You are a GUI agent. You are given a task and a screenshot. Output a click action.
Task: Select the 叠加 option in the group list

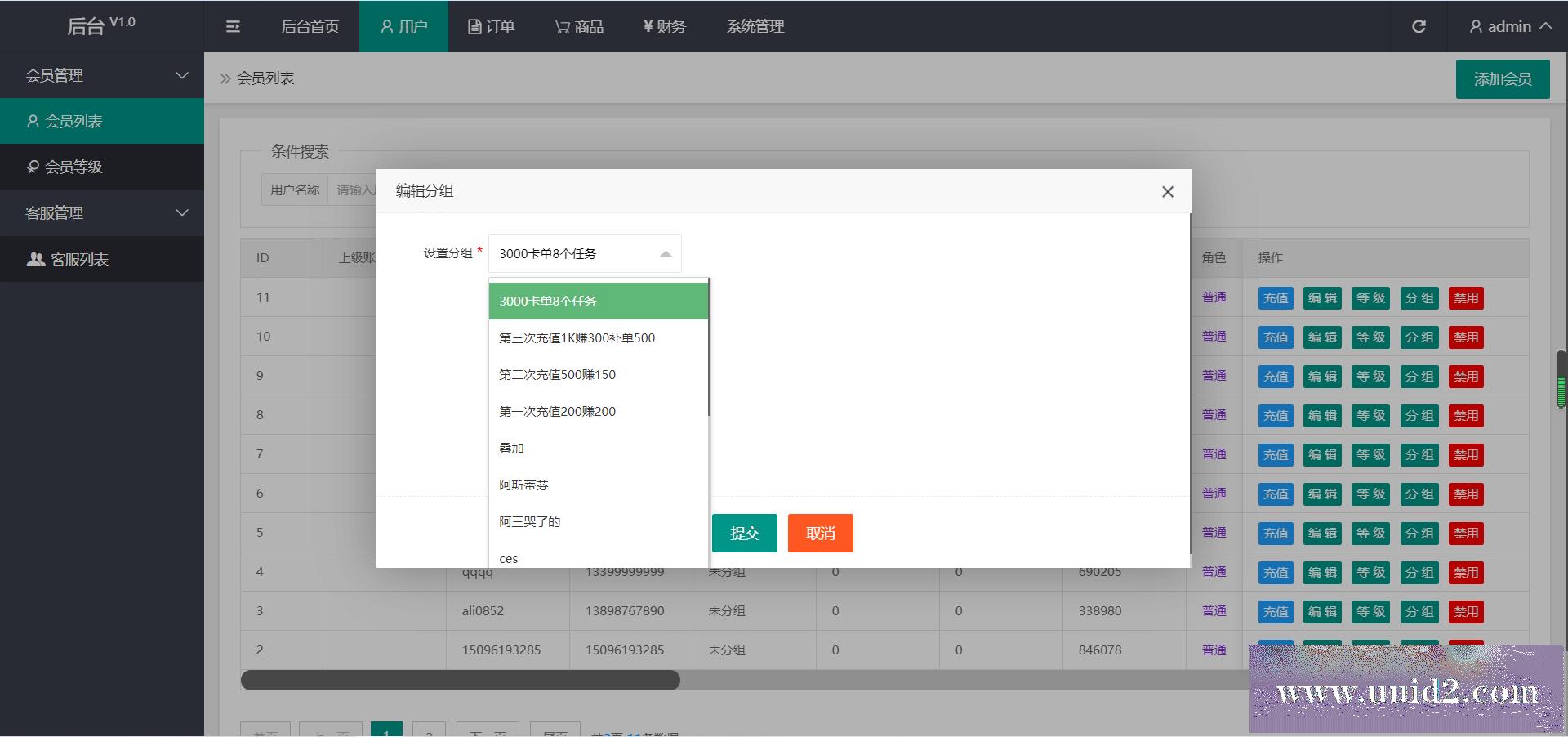point(511,448)
